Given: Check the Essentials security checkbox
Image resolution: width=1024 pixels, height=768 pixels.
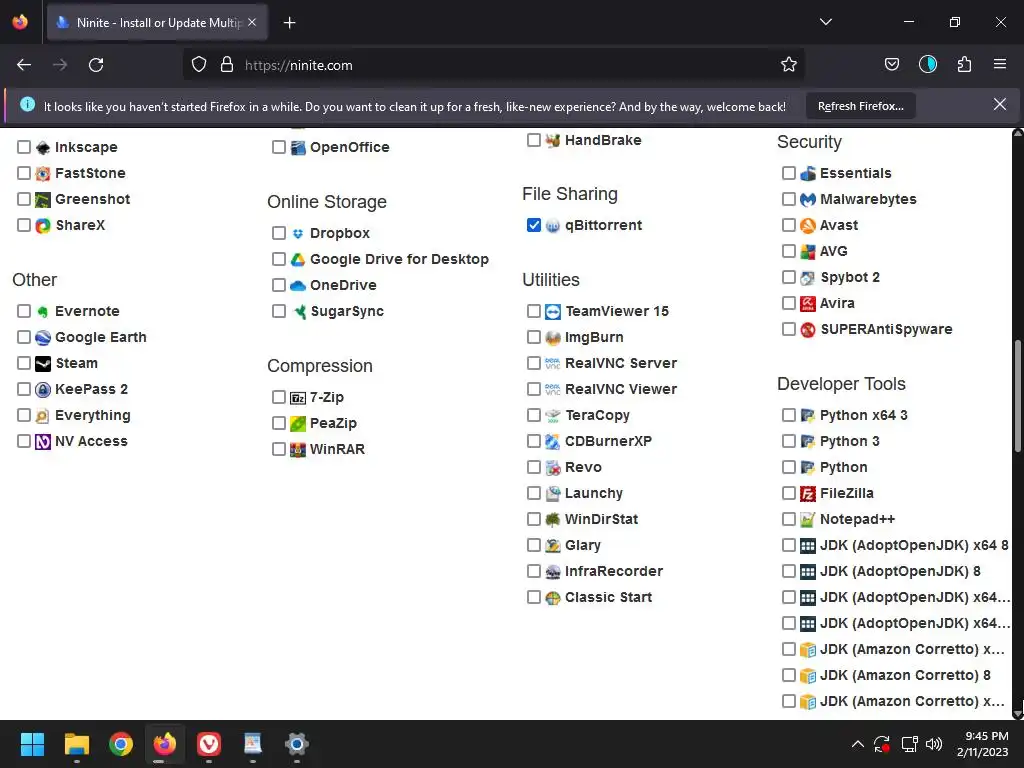Looking at the screenshot, I should pyautogui.click(x=789, y=173).
